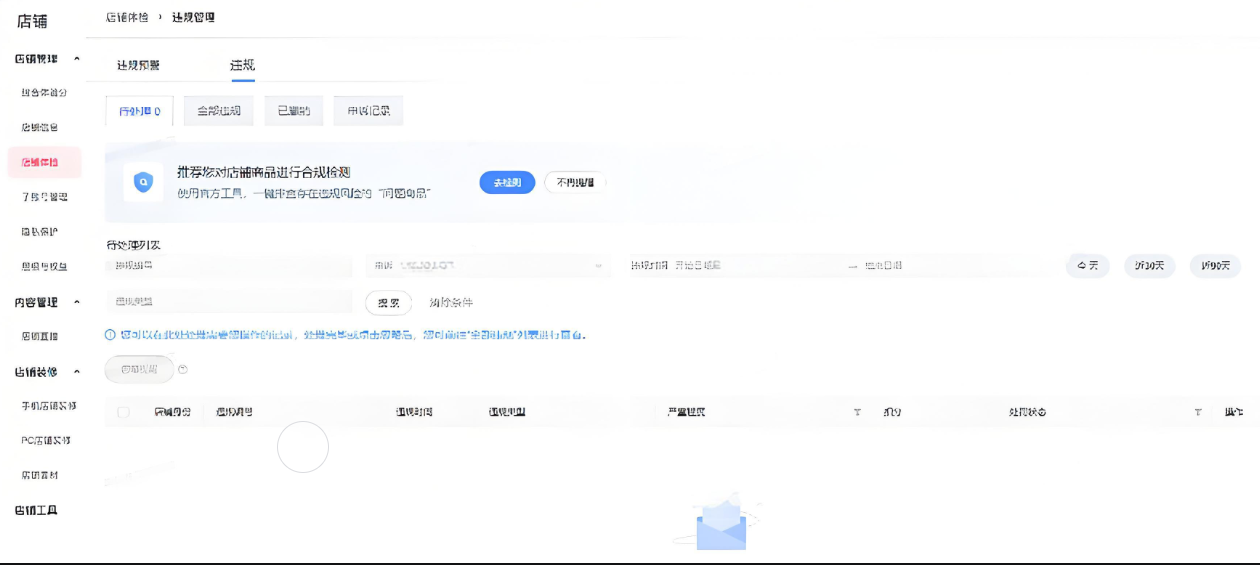This screenshot has width=1260, height=565.
Task: Open the dropdown in the filter row
Action: (598, 266)
